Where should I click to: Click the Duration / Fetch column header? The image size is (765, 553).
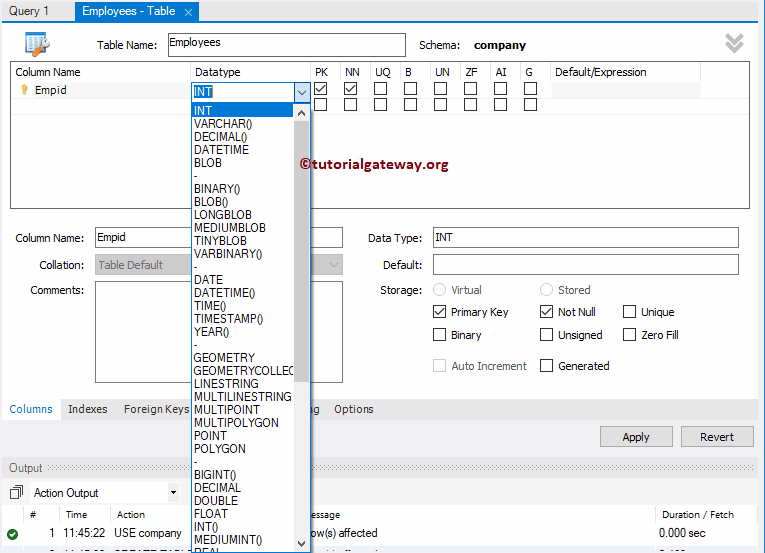698,514
